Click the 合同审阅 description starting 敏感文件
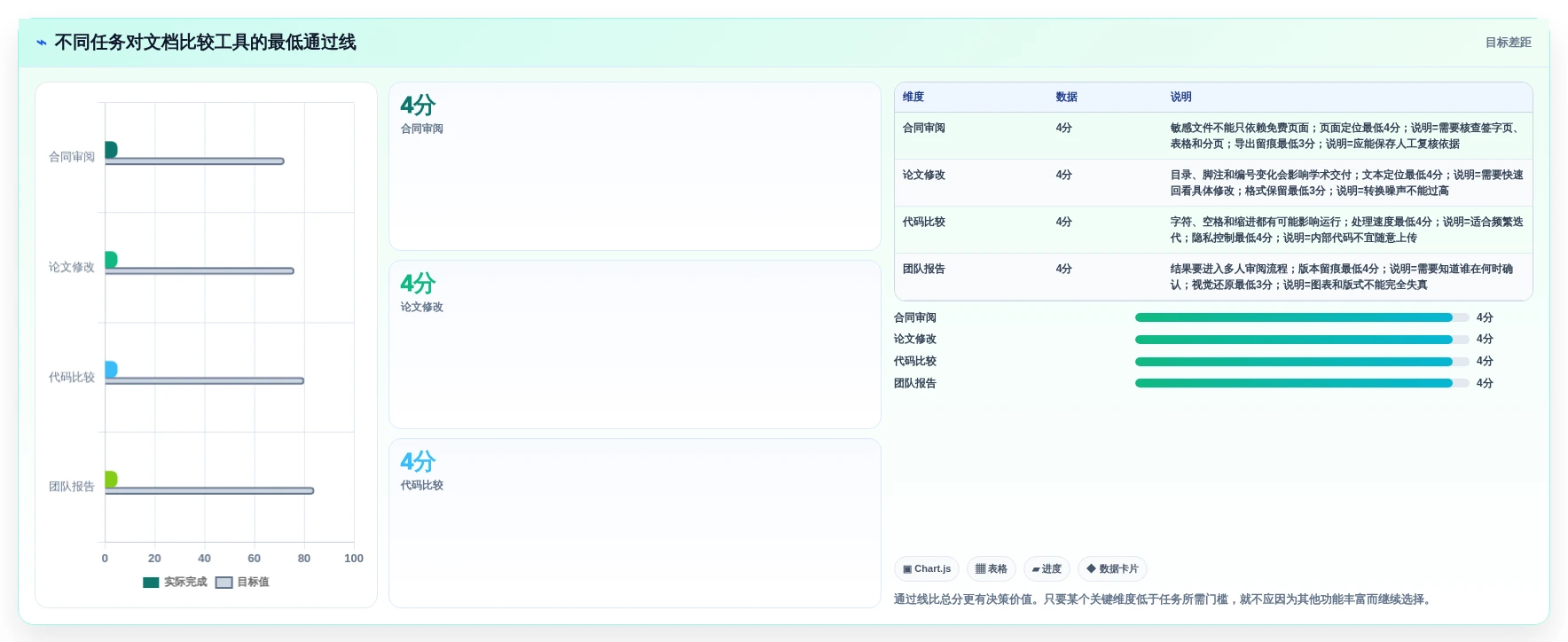 point(1346,136)
